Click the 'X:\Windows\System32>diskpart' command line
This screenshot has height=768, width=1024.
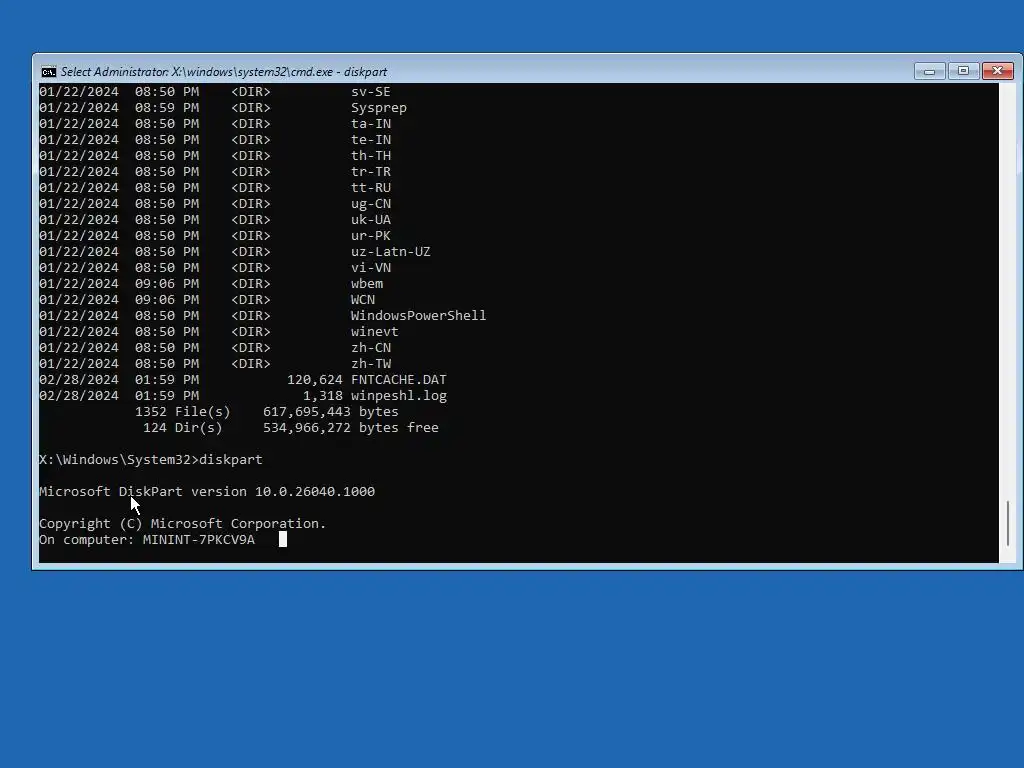point(151,460)
